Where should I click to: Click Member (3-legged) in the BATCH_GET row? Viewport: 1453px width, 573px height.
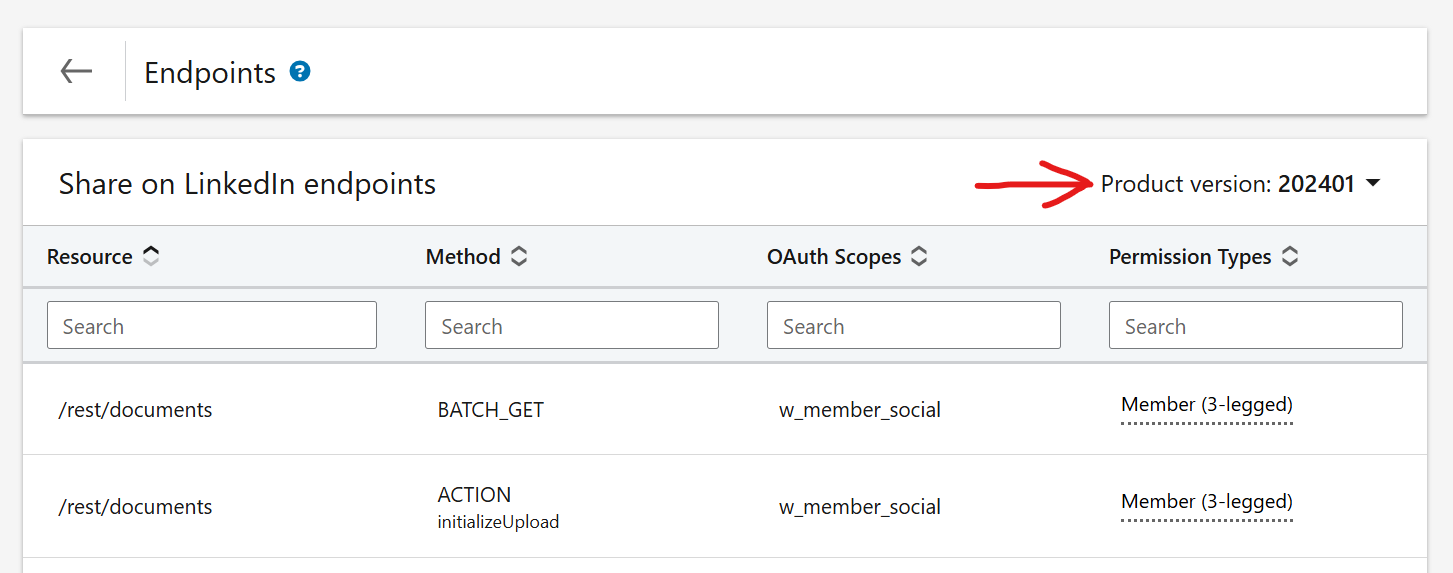click(1207, 406)
